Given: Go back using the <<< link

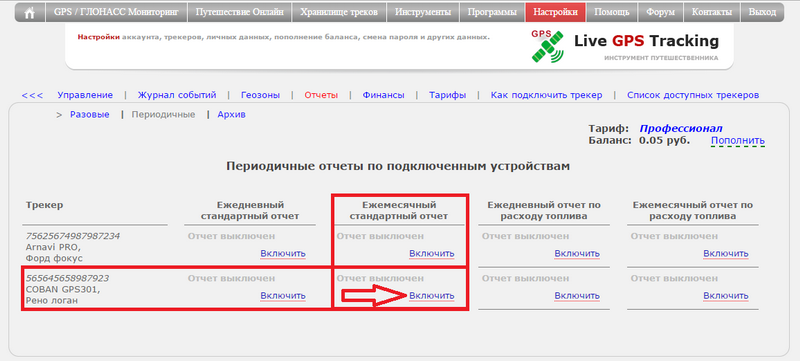Looking at the screenshot, I should pos(32,95).
